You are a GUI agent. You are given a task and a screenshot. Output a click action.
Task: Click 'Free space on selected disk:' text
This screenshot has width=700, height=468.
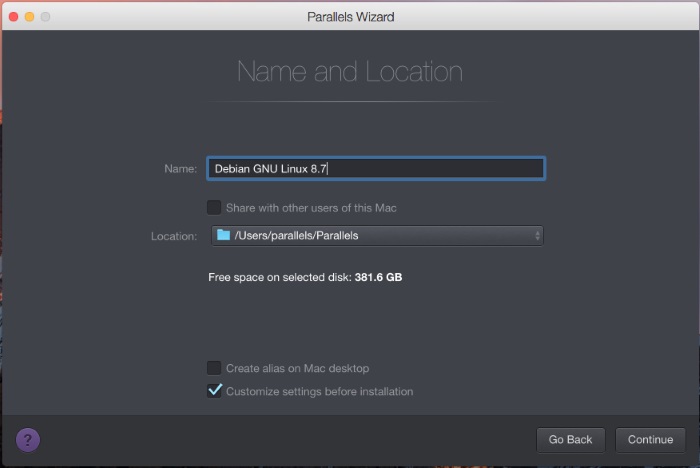coord(280,277)
